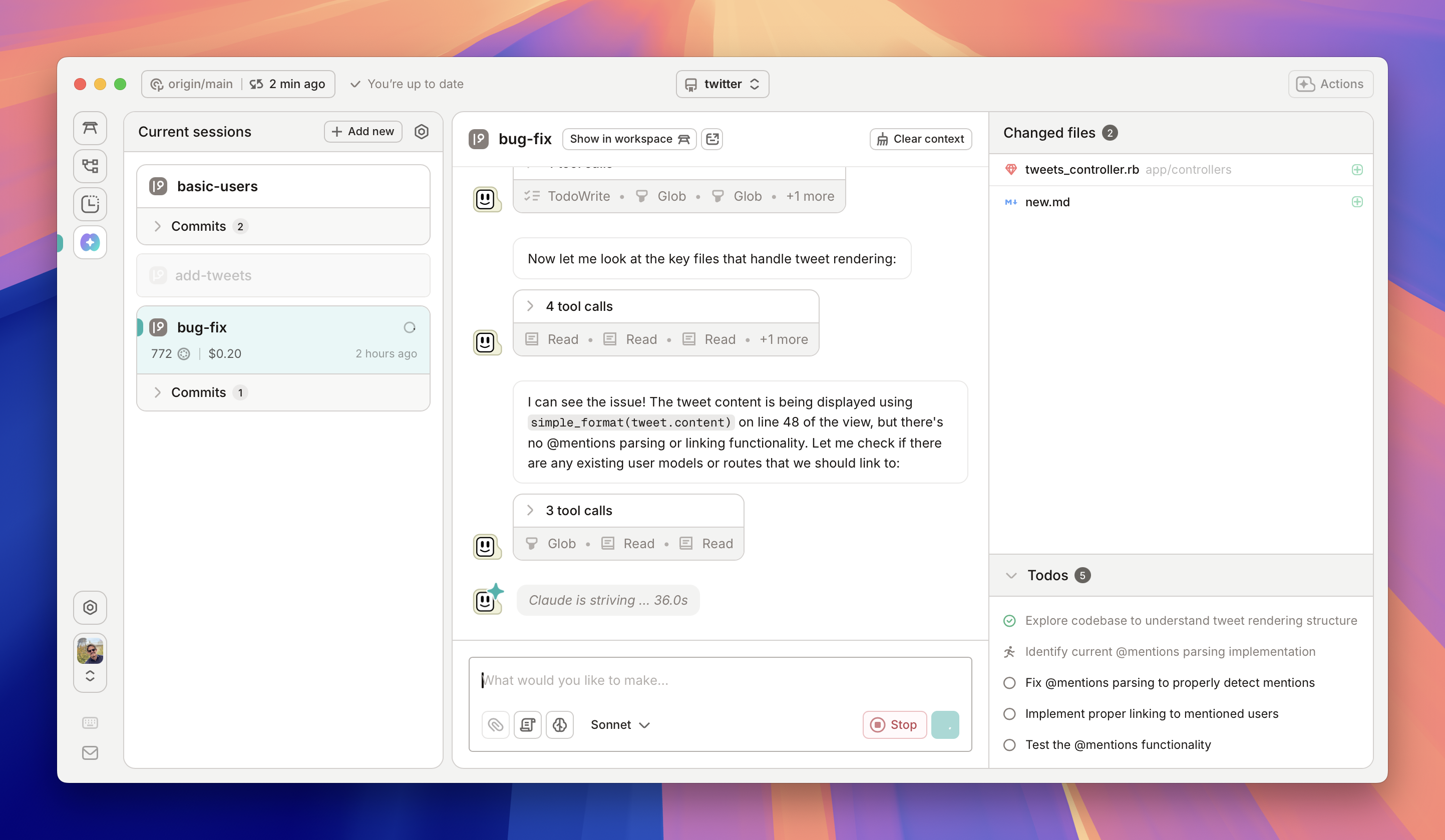Screen dimensions: 1445x840
Task: Click the branch tree sidebar icon
Action: (x=90, y=166)
